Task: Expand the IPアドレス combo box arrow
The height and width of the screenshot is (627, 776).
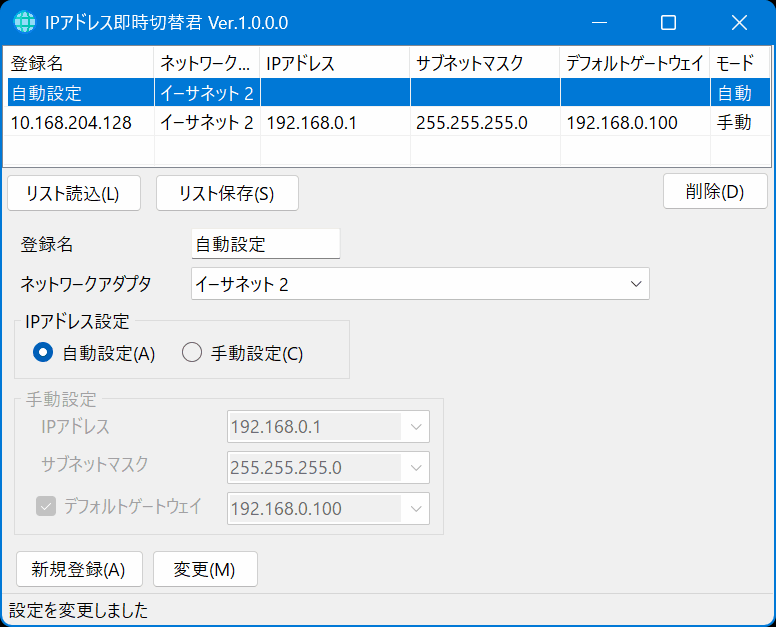Action: [416, 427]
